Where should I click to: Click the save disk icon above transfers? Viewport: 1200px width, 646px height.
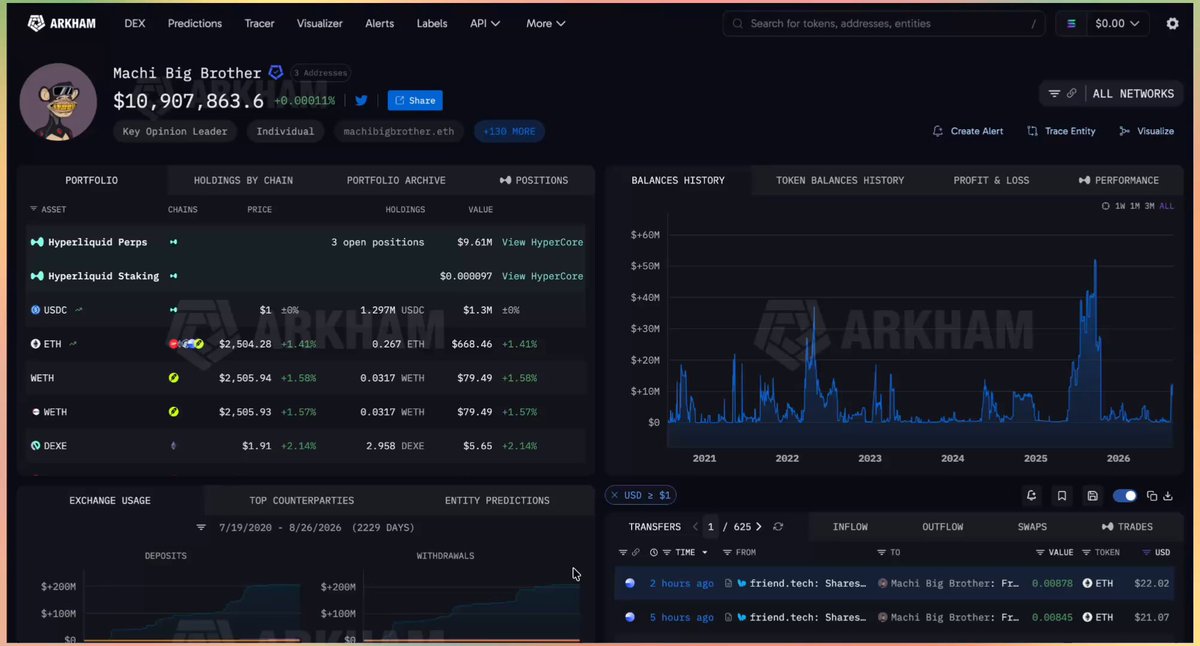pyautogui.click(x=1092, y=495)
